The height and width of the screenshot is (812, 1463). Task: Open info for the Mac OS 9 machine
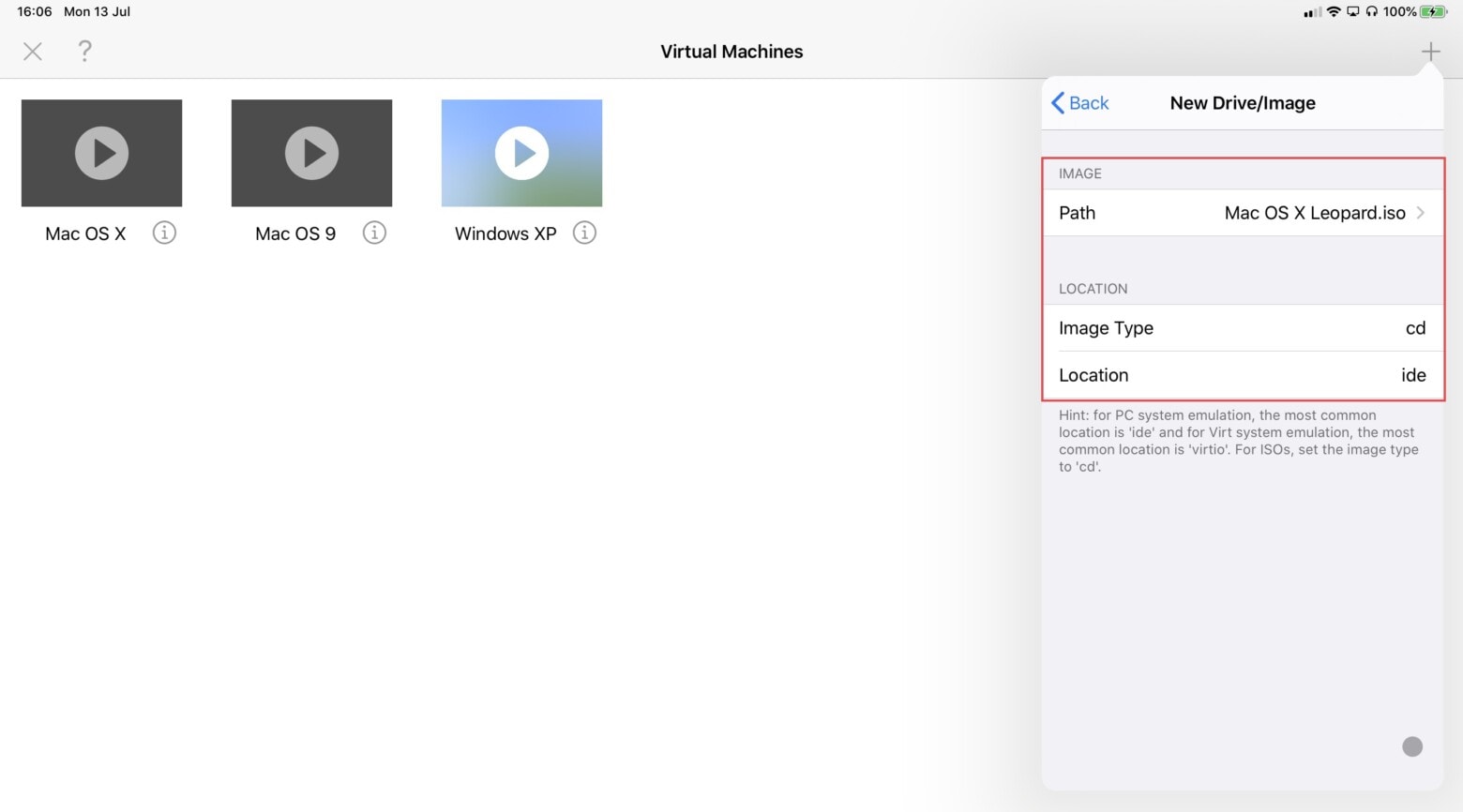tap(374, 233)
